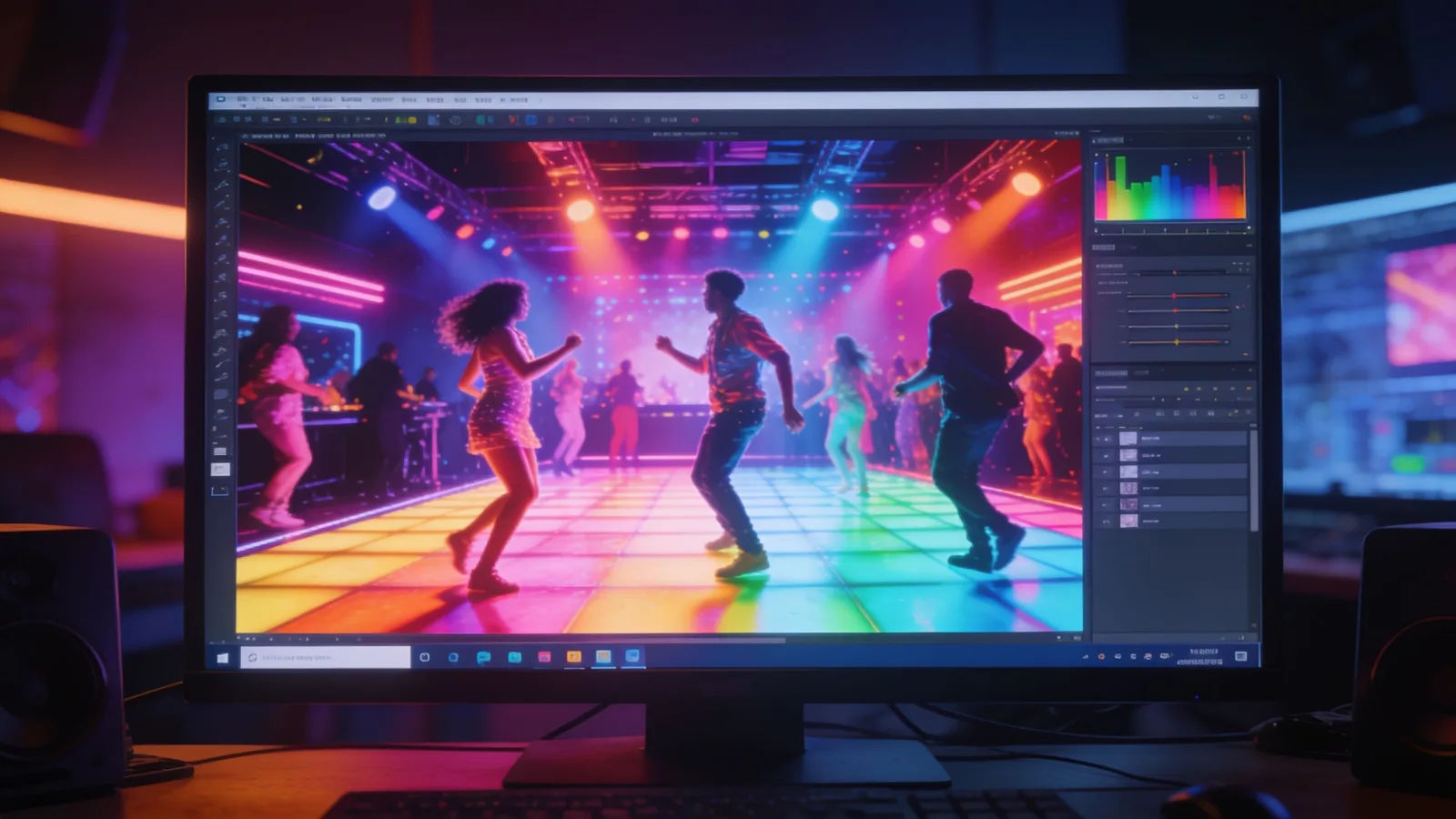Select the topmost layer's thumbnail

[x=1128, y=438]
